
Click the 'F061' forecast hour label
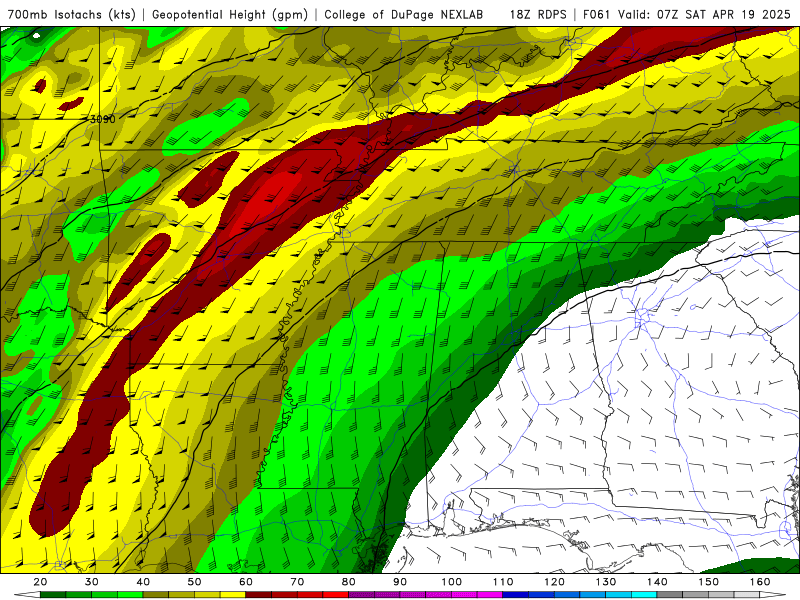coord(596,14)
